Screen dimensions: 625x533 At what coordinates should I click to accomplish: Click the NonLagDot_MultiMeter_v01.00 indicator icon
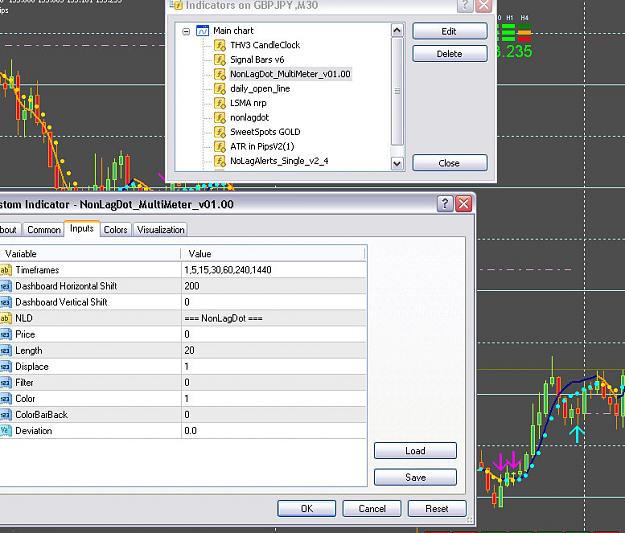pos(220,74)
